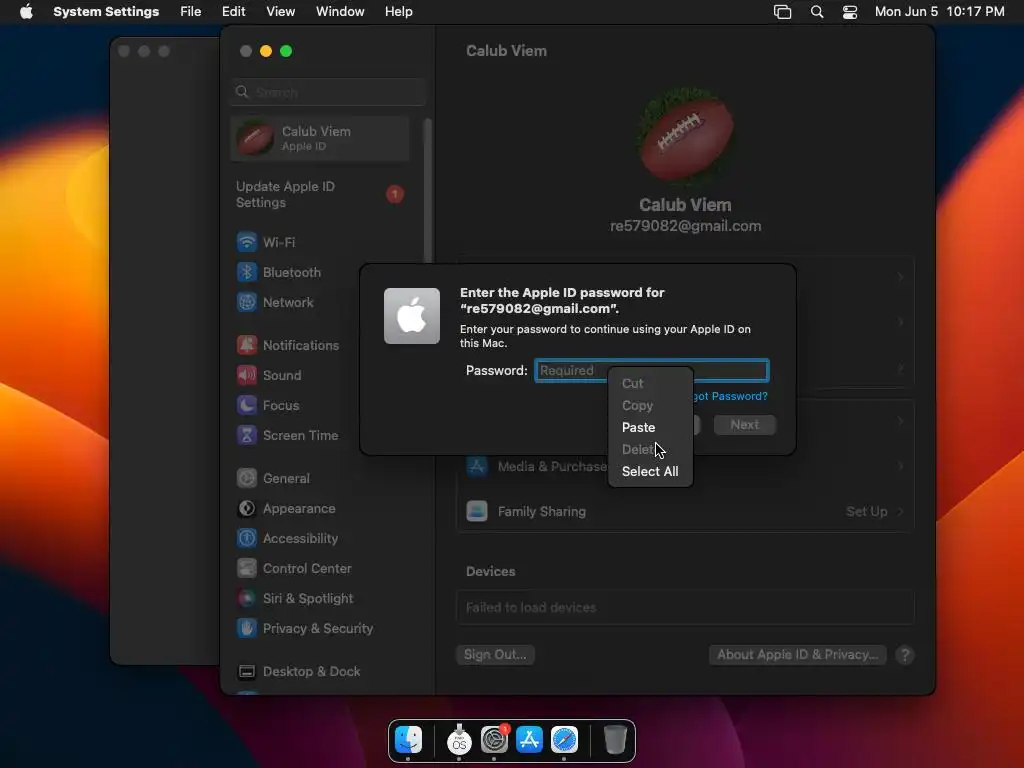
Task: Open the Bluetooth settings icon
Action: coord(246,272)
